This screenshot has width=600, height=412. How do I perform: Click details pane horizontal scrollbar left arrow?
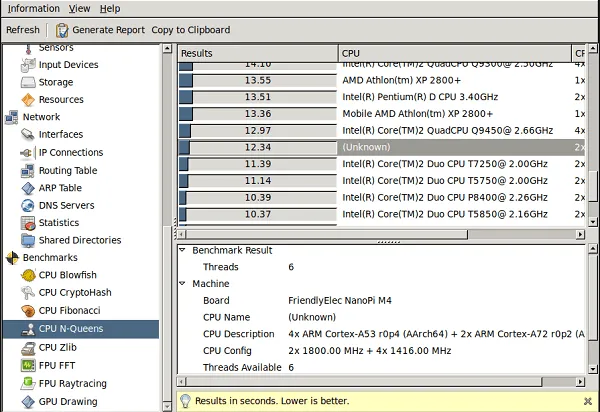(182, 381)
